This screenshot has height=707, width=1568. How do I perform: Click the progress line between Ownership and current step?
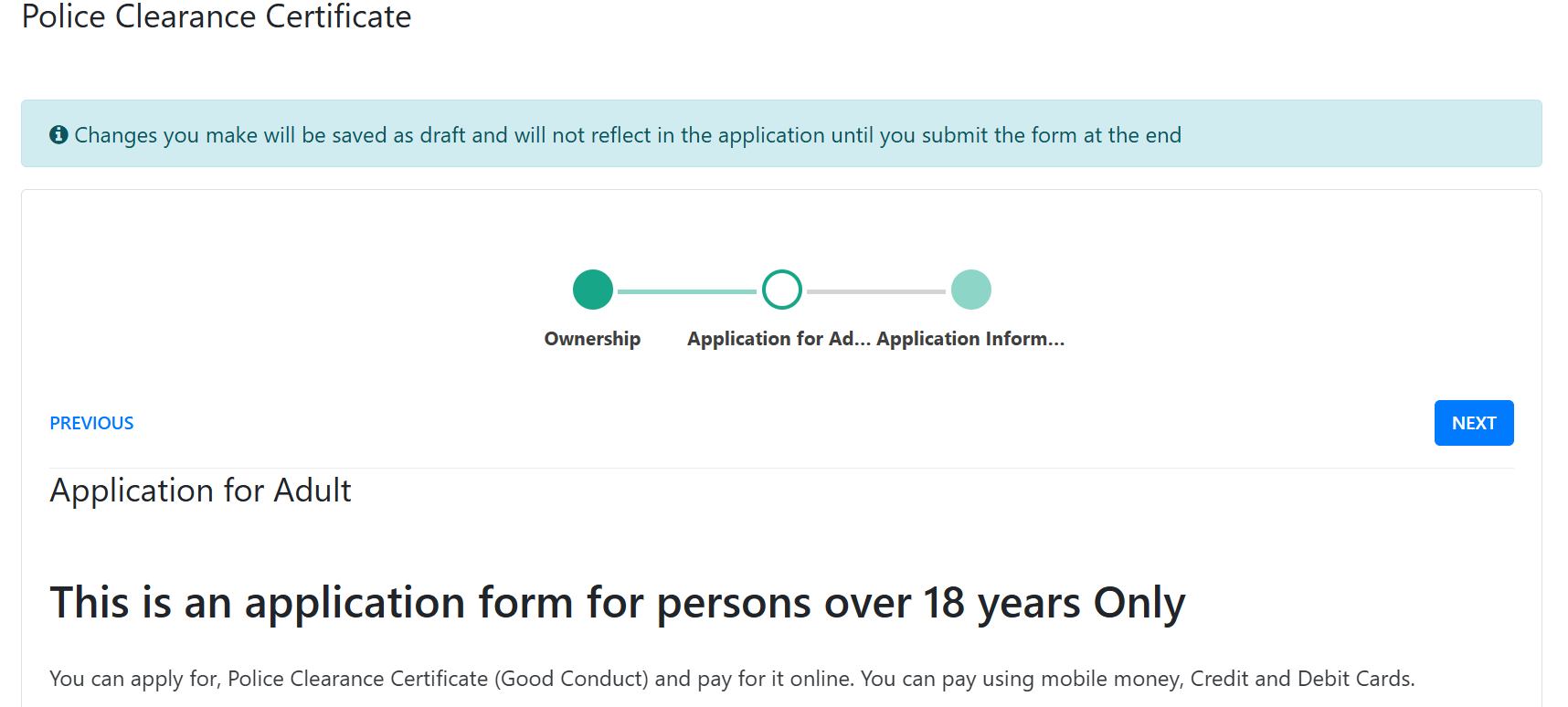click(x=687, y=289)
